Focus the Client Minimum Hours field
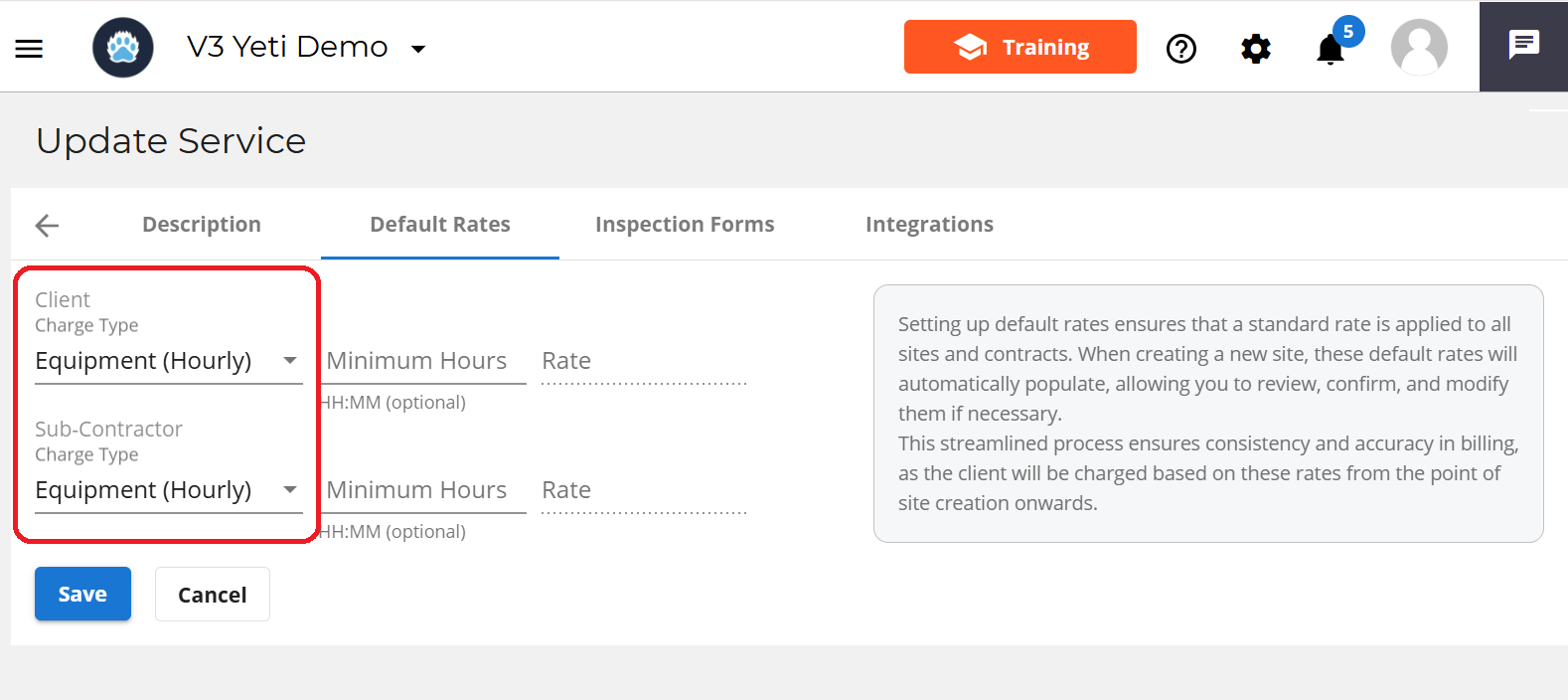The height and width of the screenshot is (700, 1568). (x=422, y=362)
